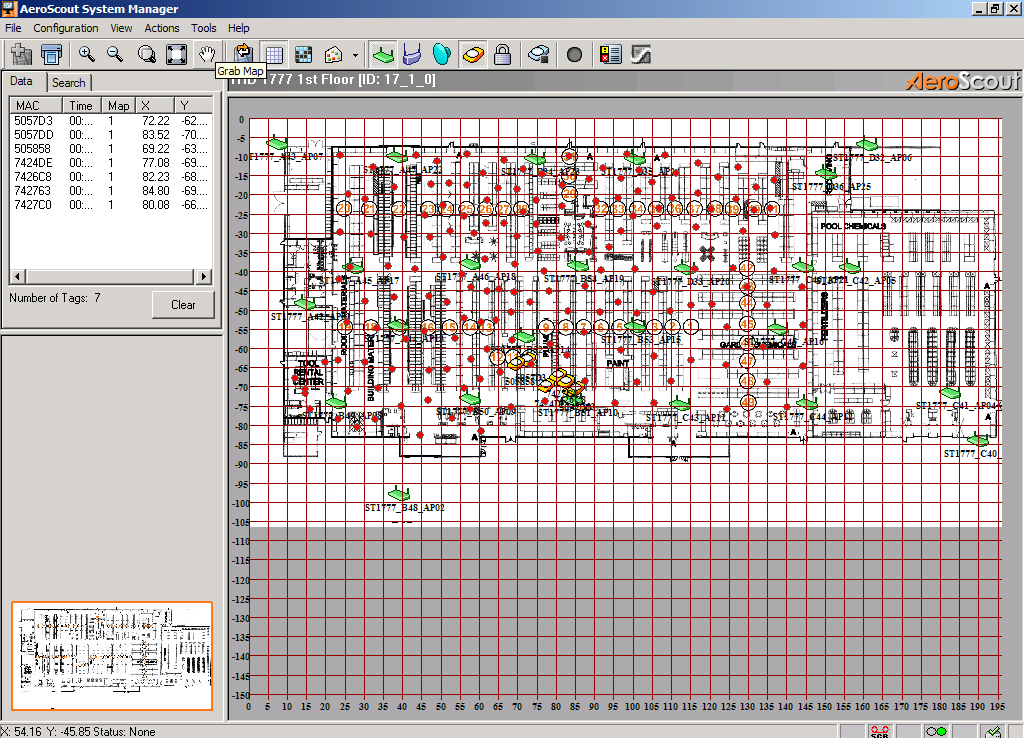
Task: Open the dropdown arrow beside the palette icon
Action: (355, 56)
